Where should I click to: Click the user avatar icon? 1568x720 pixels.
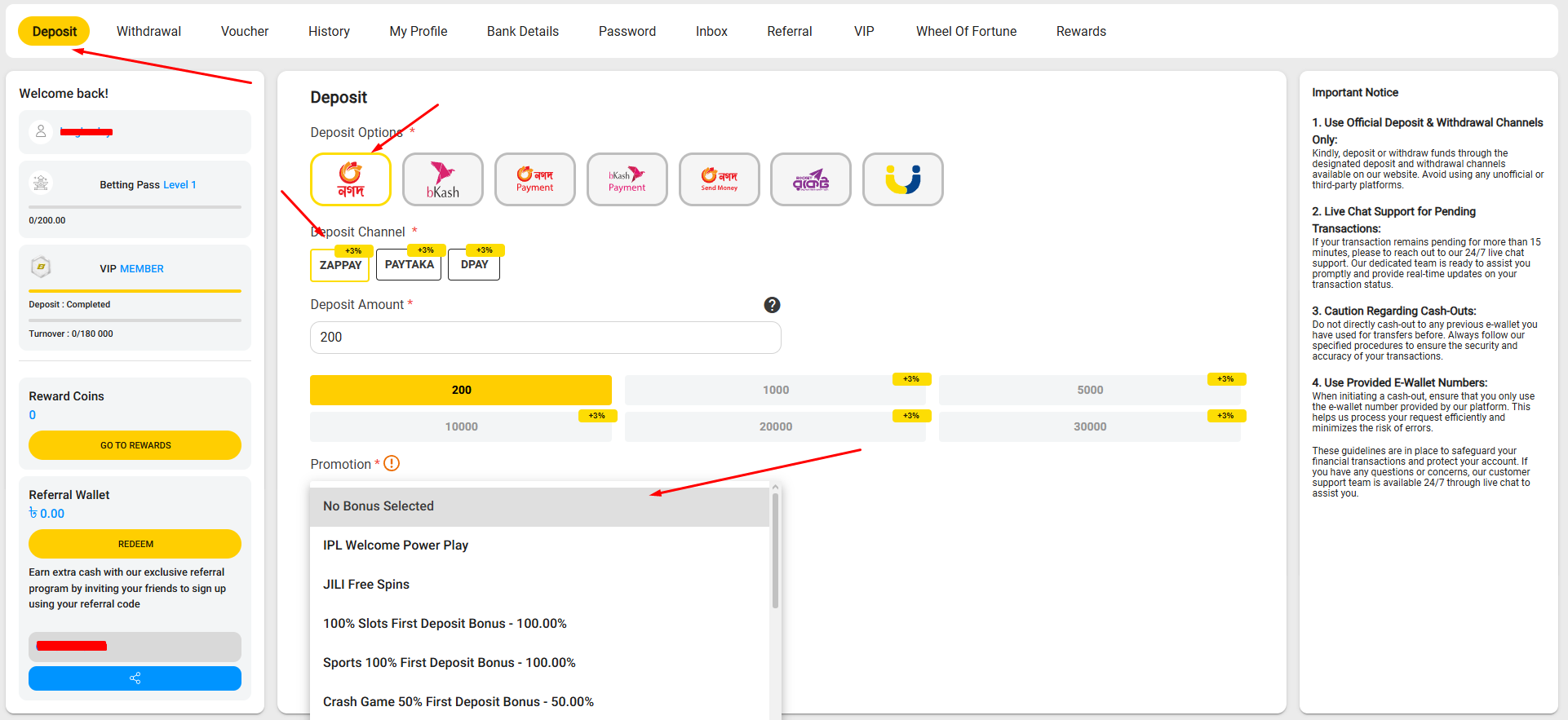[41, 131]
